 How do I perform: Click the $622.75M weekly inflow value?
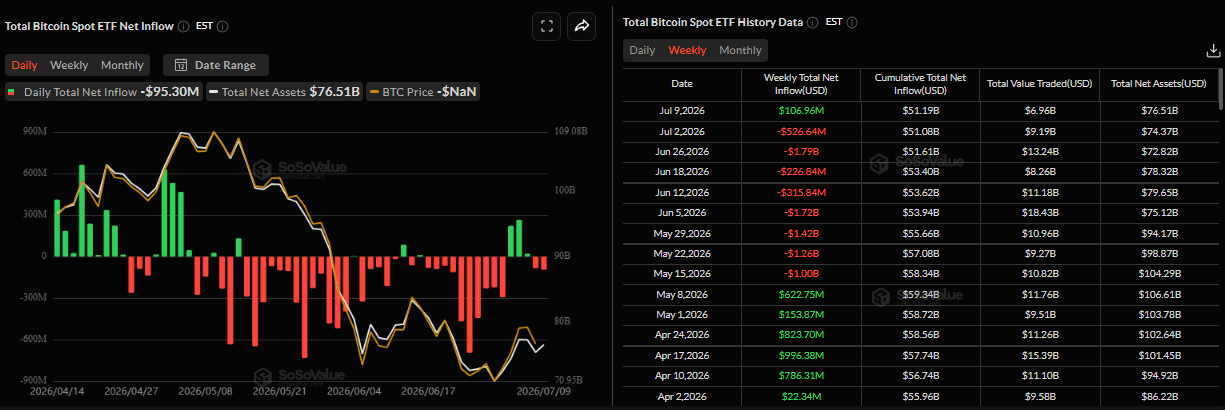pos(800,294)
